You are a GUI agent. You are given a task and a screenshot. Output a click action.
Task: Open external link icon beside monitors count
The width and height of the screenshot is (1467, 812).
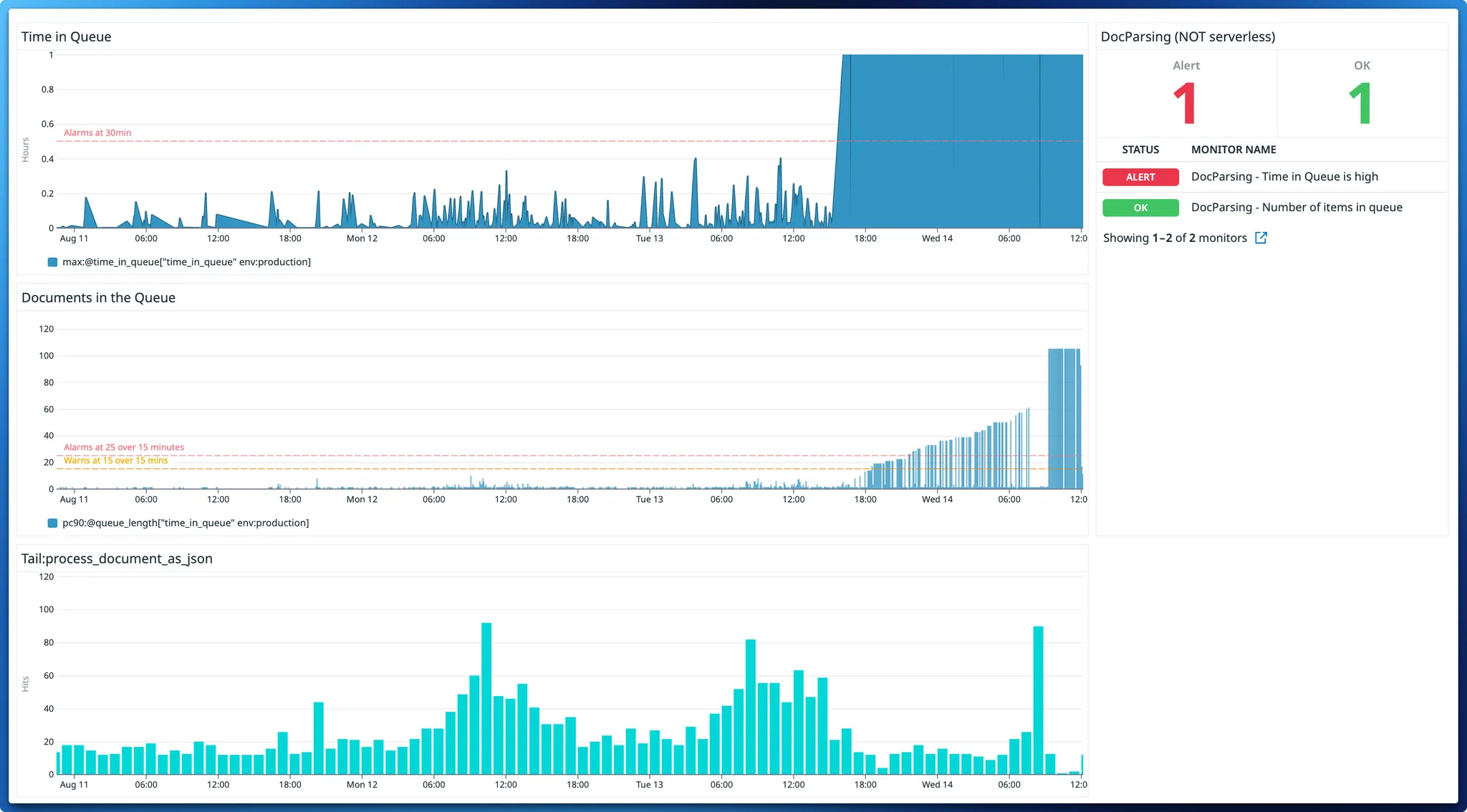1261,238
